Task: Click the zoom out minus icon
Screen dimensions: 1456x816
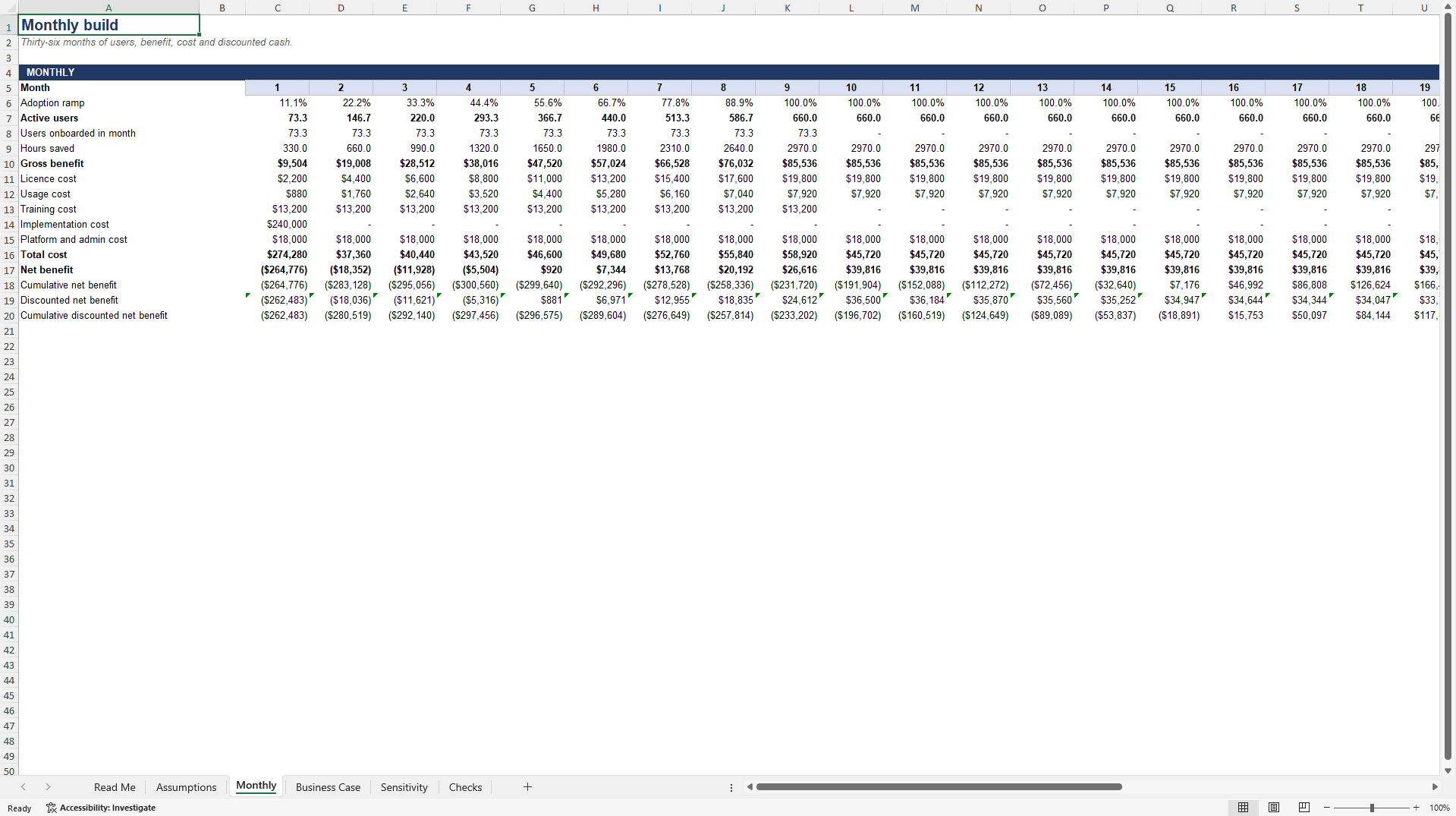Action: point(1326,808)
